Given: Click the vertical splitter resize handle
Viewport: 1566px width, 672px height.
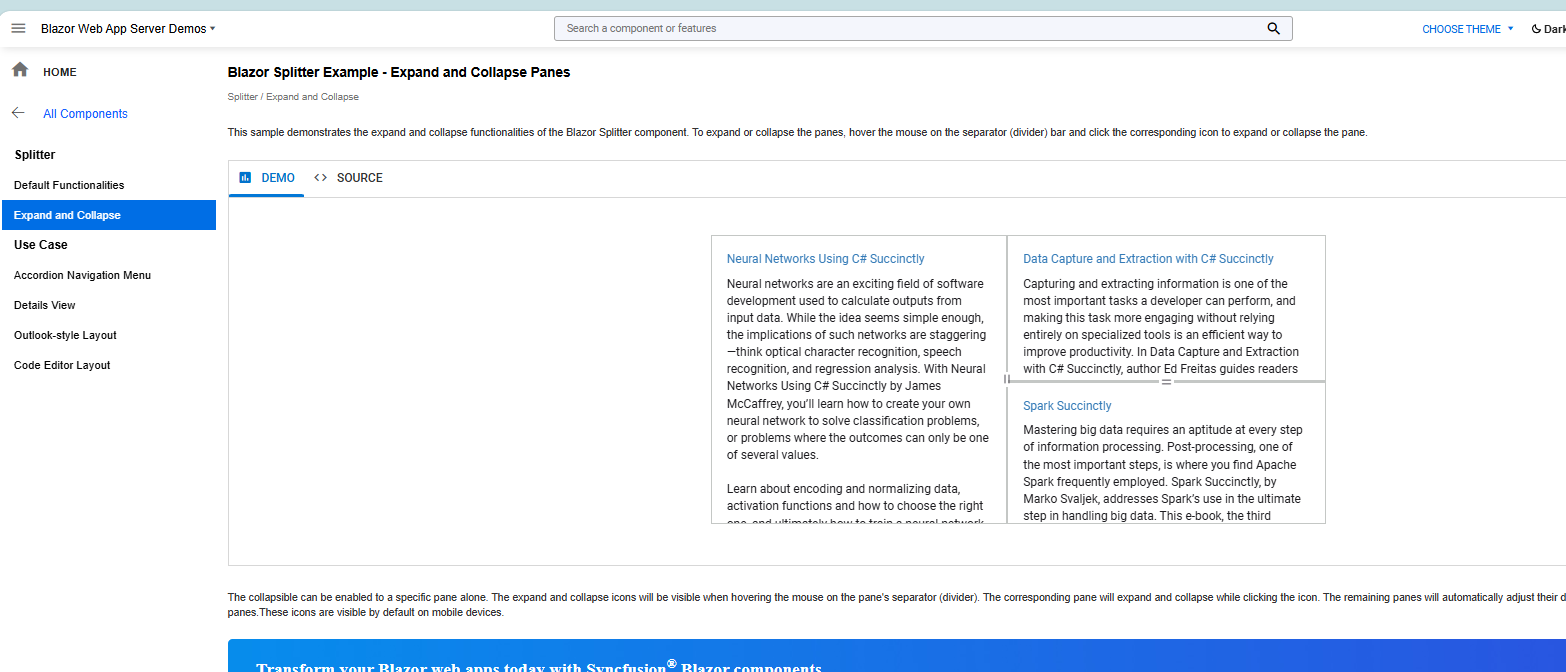Looking at the screenshot, I should [1007, 380].
